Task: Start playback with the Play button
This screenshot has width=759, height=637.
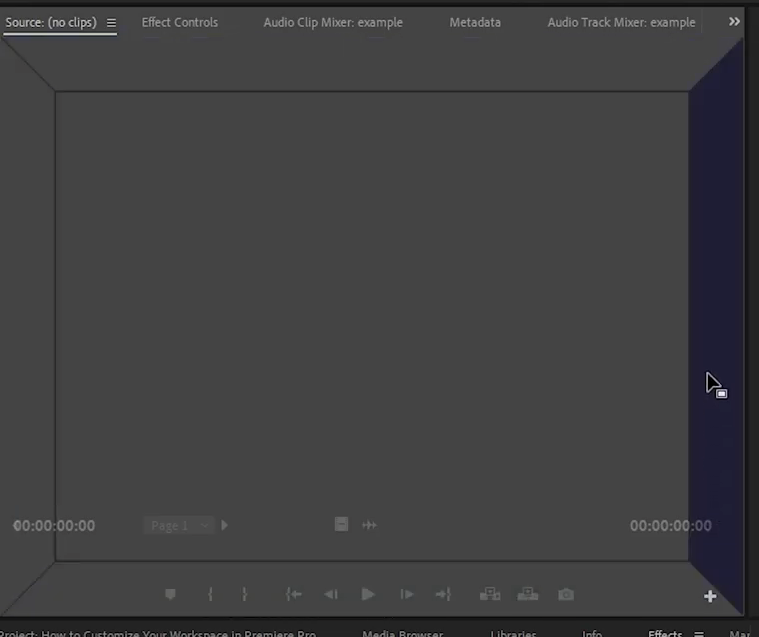Action: (x=368, y=594)
